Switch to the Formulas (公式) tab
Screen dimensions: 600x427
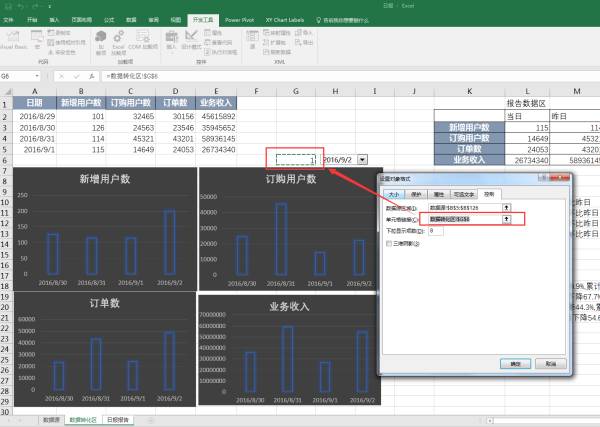pyautogui.click(x=109, y=20)
